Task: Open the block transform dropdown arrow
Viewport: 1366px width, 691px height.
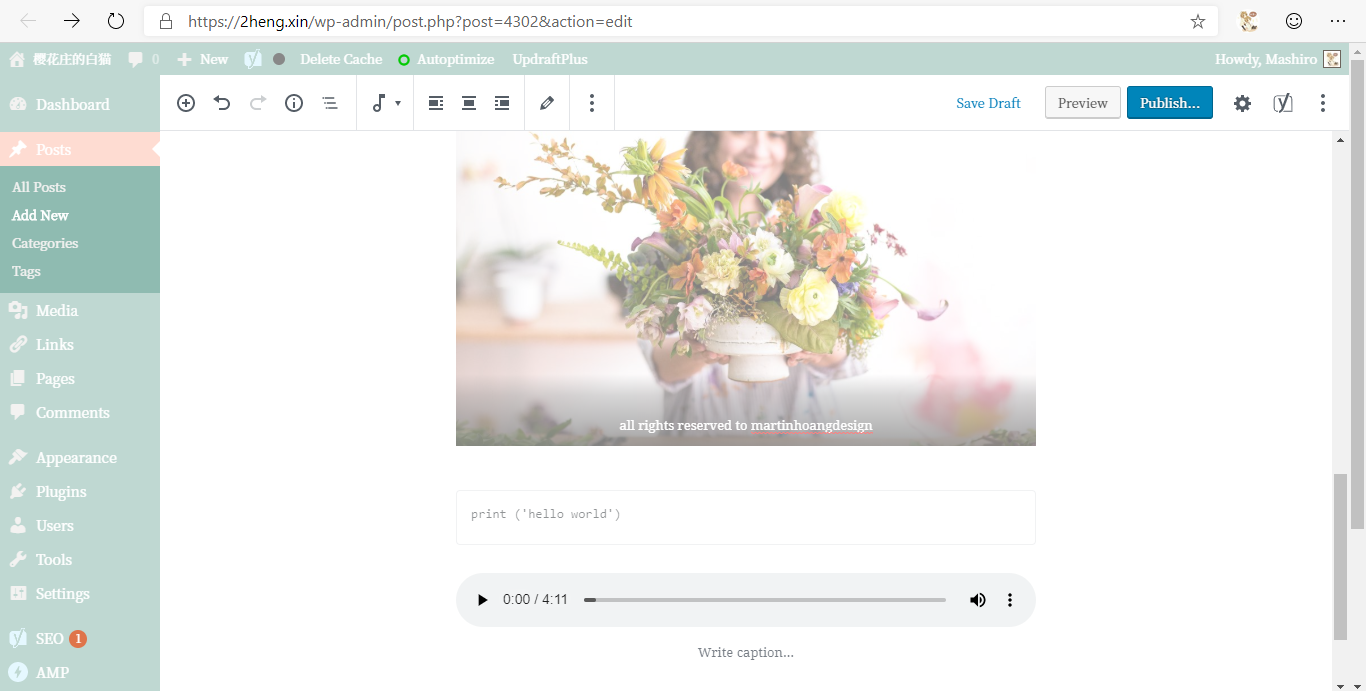Action: coord(397,102)
